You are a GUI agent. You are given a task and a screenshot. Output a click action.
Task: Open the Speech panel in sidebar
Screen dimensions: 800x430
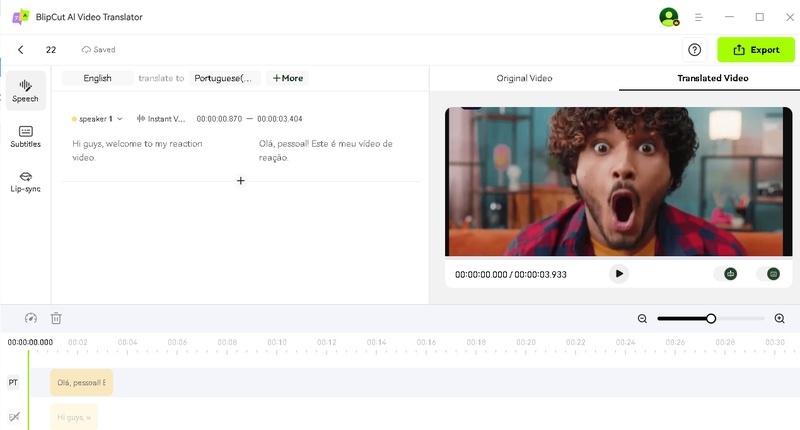tap(25, 90)
